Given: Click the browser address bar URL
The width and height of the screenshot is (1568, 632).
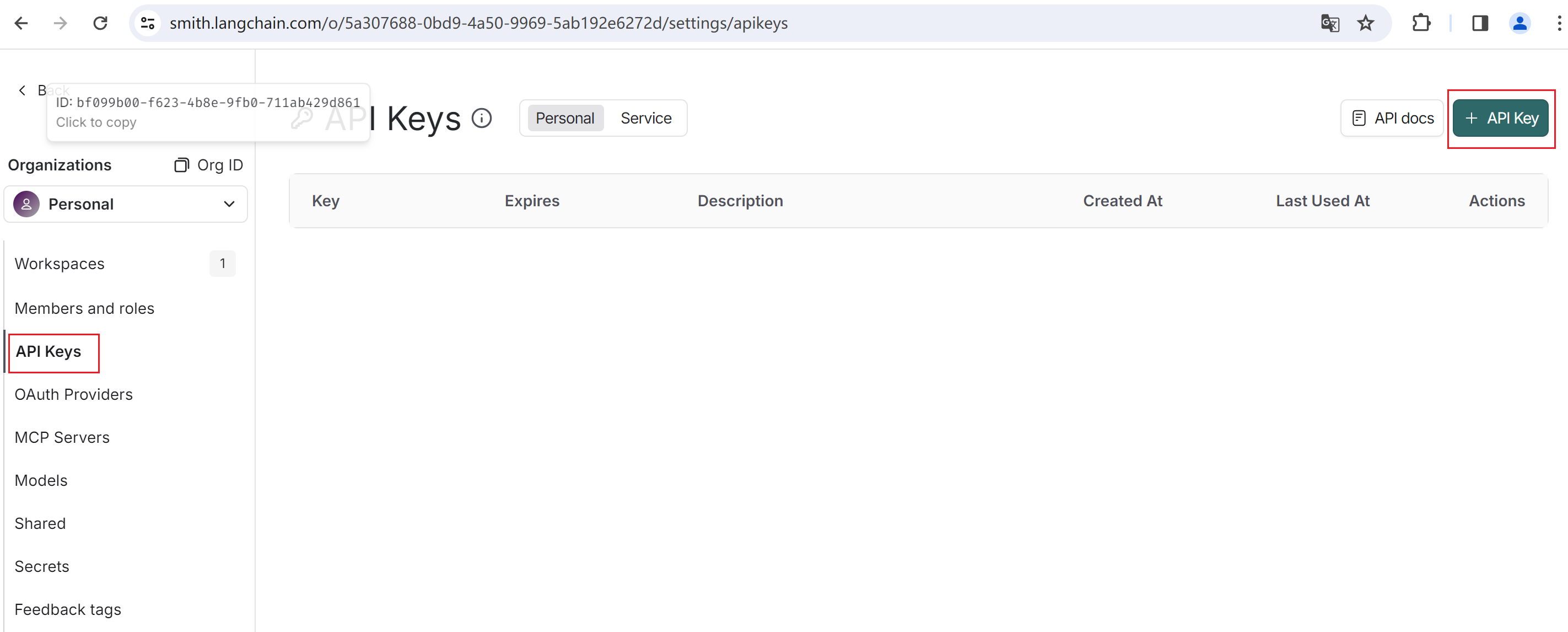Looking at the screenshot, I should click(478, 23).
